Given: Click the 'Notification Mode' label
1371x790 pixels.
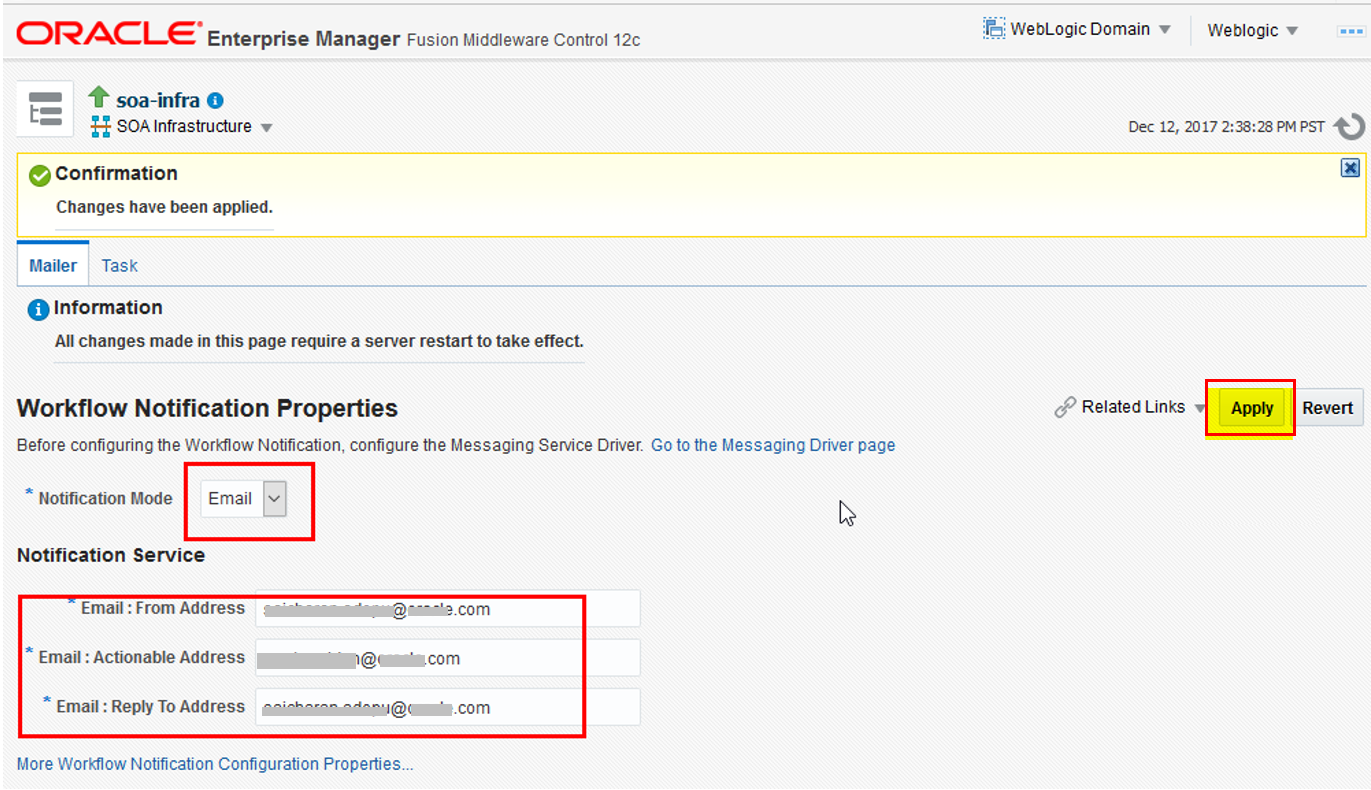Looking at the screenshot, I should (x=105, y=498).
